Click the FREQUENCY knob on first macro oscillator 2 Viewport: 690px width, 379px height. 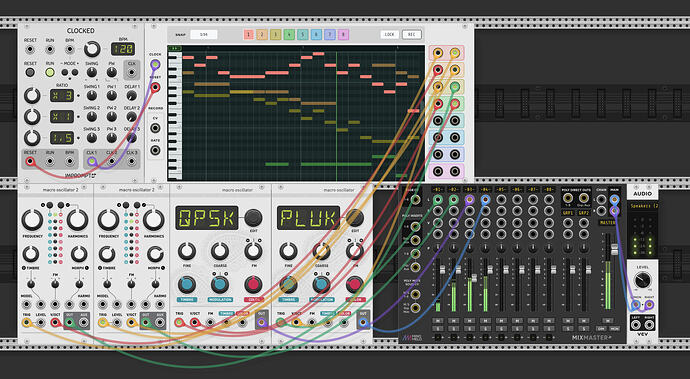[33, 220]
